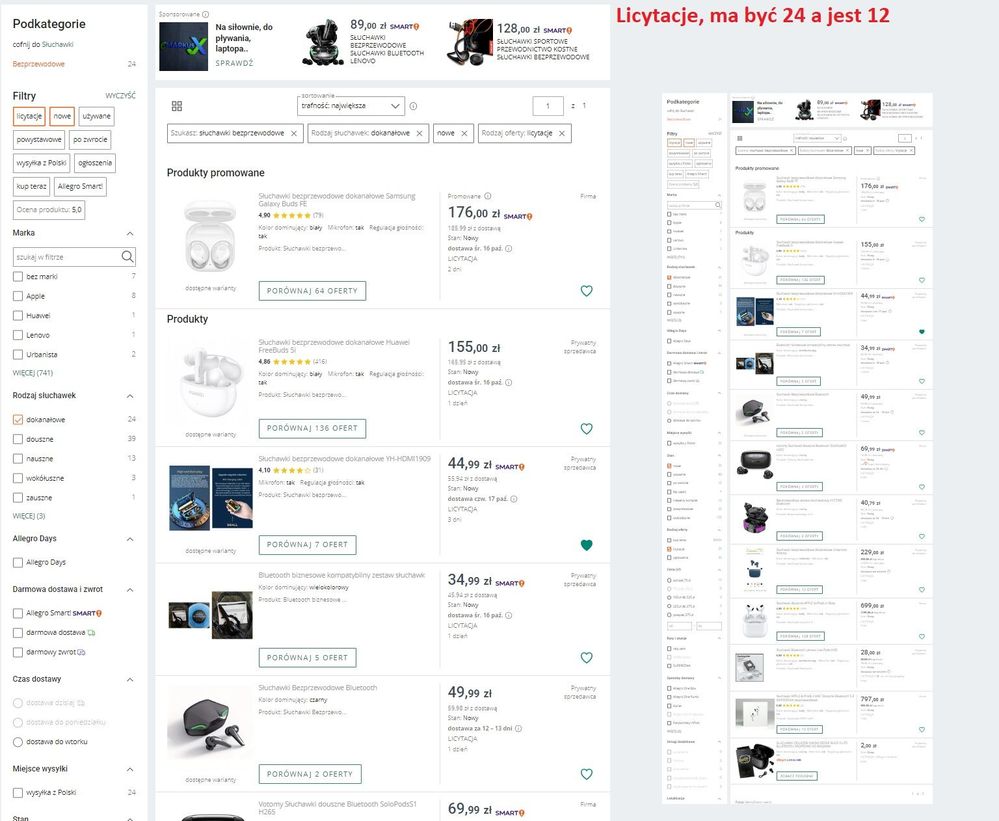Remove the 'Rodzaj oferty: licytacje' tag with its X
This screenshot has width=999, height=821.
562,133
